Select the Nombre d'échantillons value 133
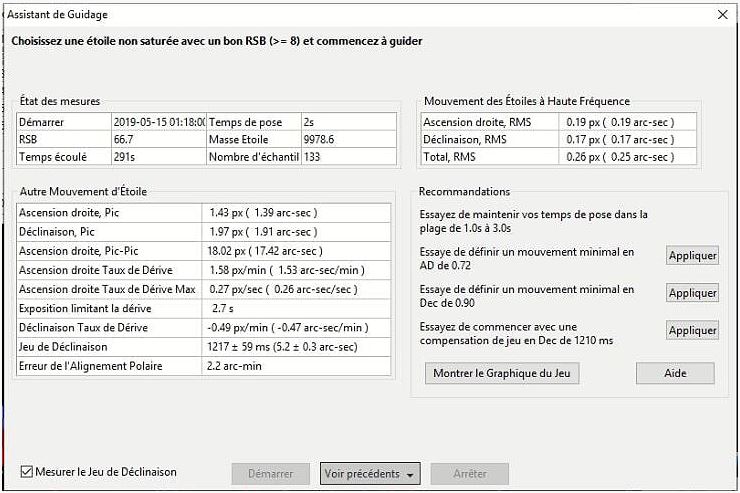Image resolution: width=740 pixels, height=493 pixels. point(333,157)
